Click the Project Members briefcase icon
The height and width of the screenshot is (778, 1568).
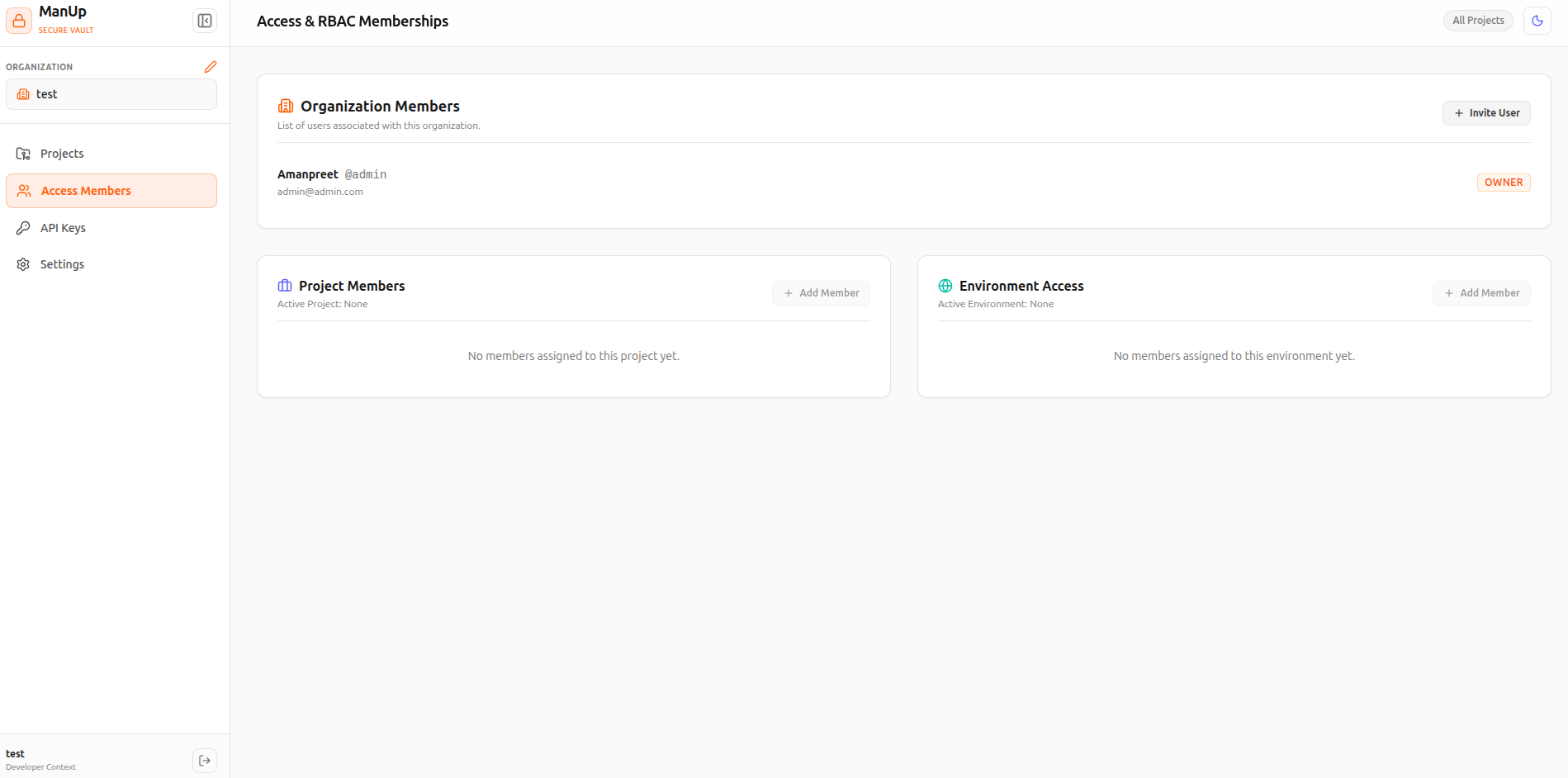(285, 286)
